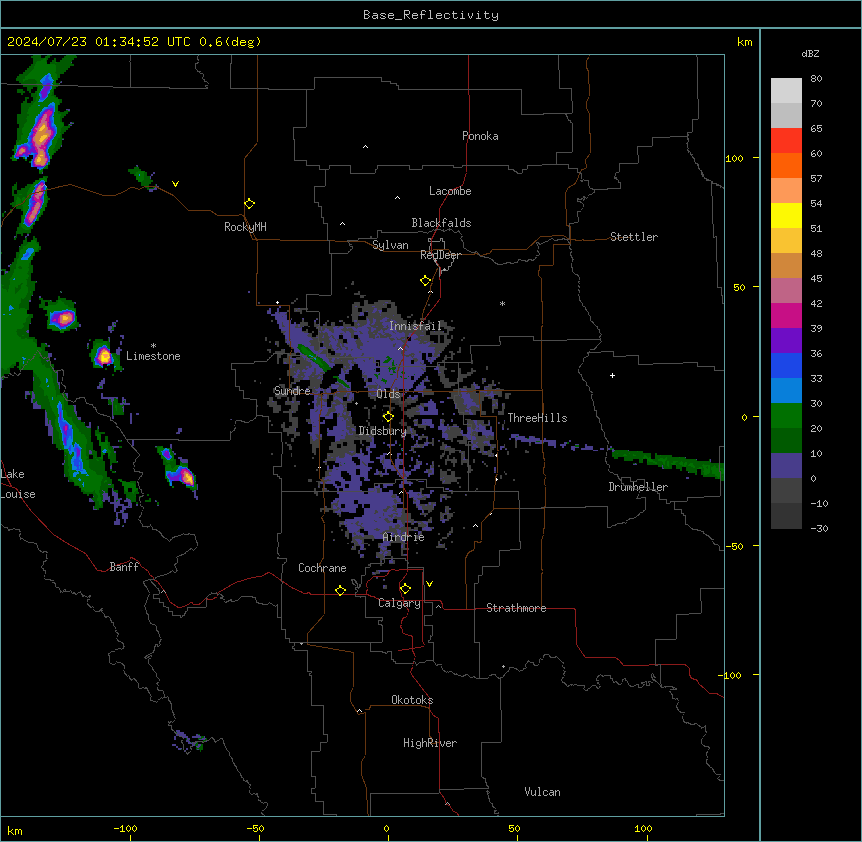Select the slate purple 0-10 dBZ swatch
The width and height of the screenshot is (862, 842).
click(786, 466)
